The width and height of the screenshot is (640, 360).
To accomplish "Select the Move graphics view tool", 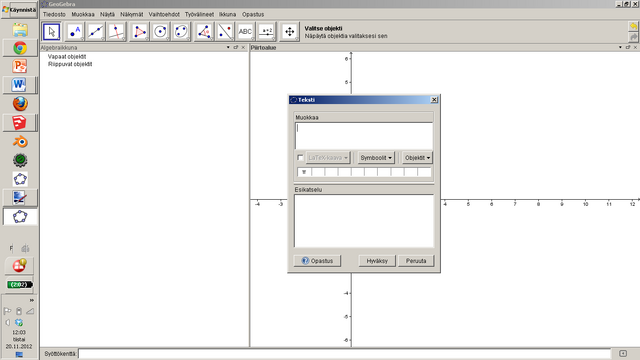I will tap(289, 32).
